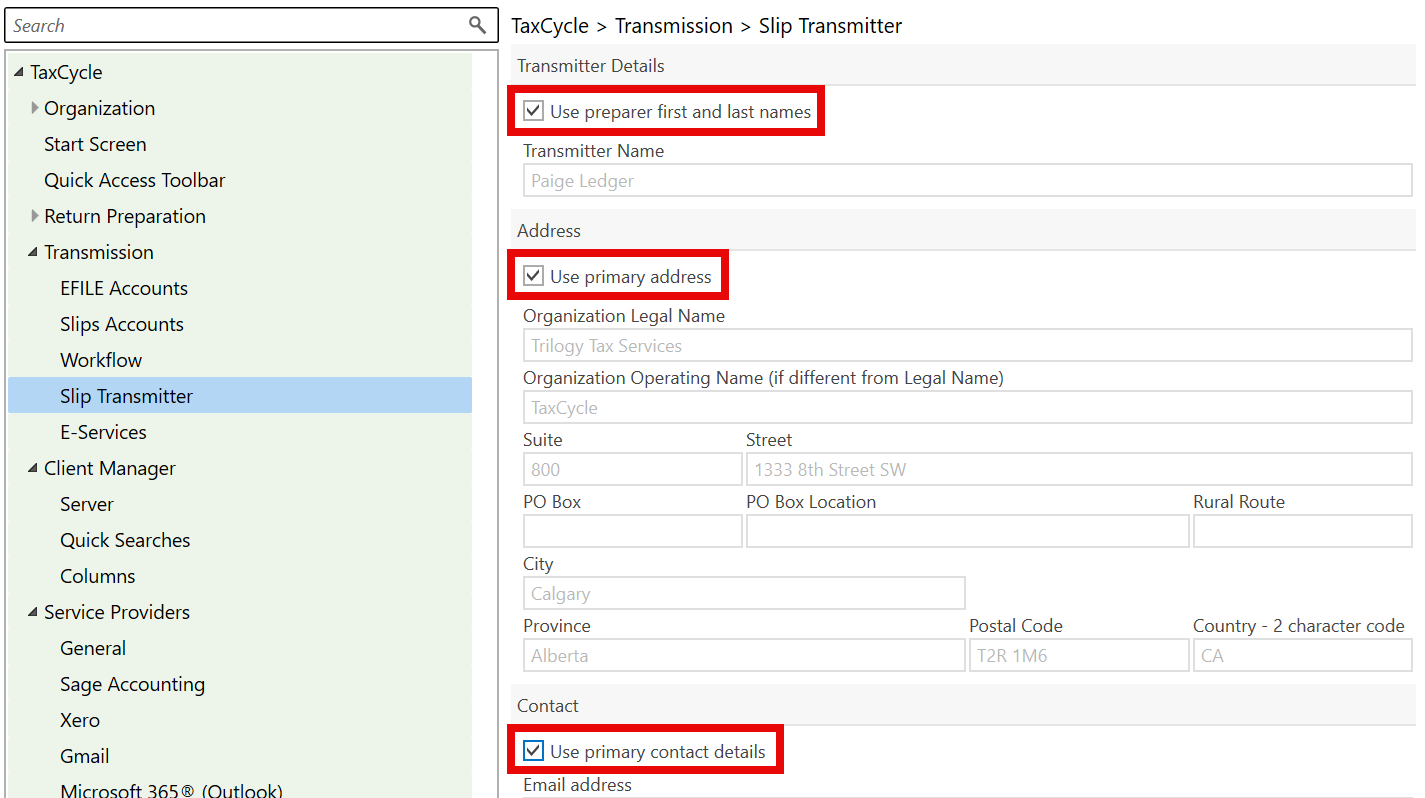Select the Organization tree label
Screen dimensions: 1425x798
click(x=100, y=108)
